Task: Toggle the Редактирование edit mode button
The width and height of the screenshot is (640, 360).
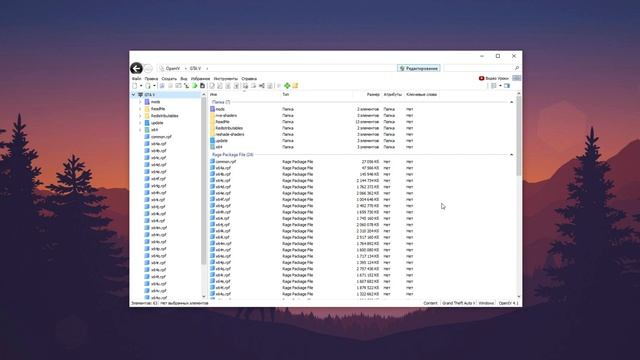Action: click(x=419, y=68)
